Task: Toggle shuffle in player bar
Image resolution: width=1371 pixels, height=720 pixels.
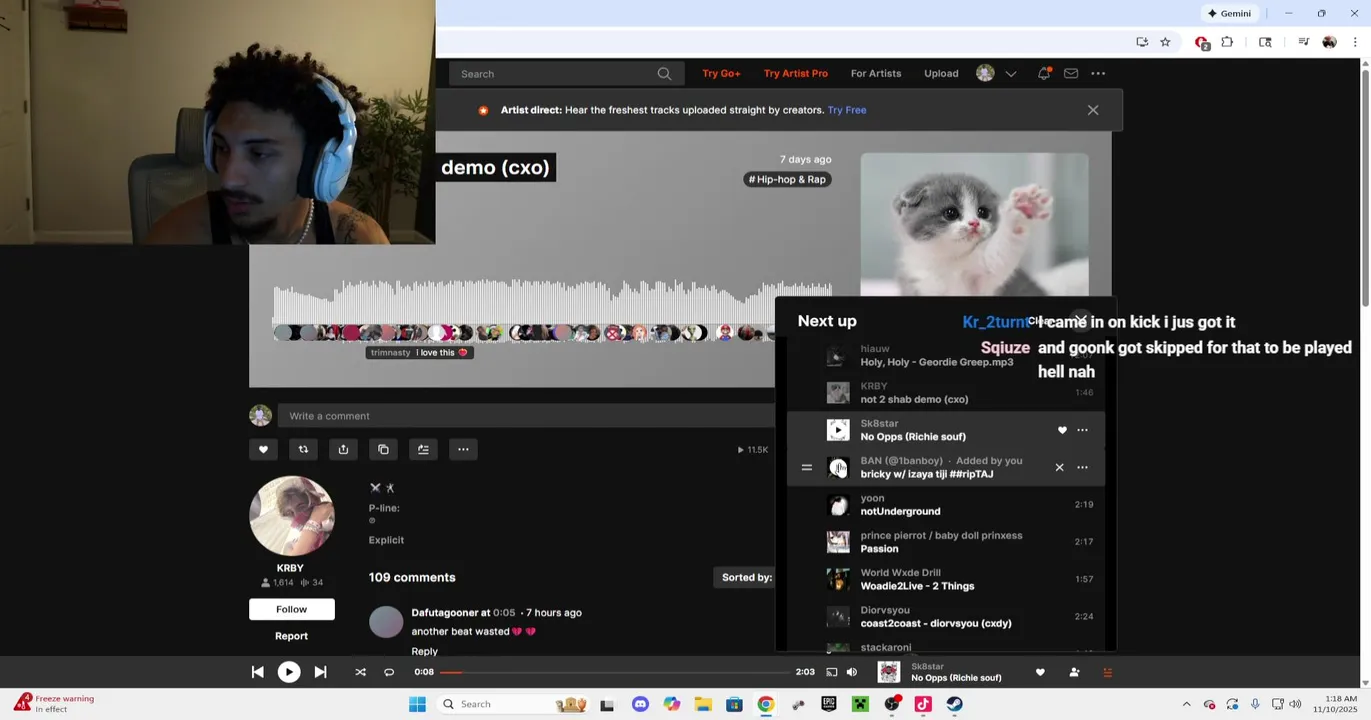Action: coord(360,672)
